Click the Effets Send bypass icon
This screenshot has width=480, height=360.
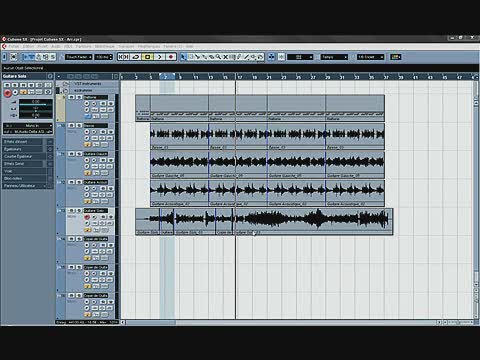click(50, 164)
